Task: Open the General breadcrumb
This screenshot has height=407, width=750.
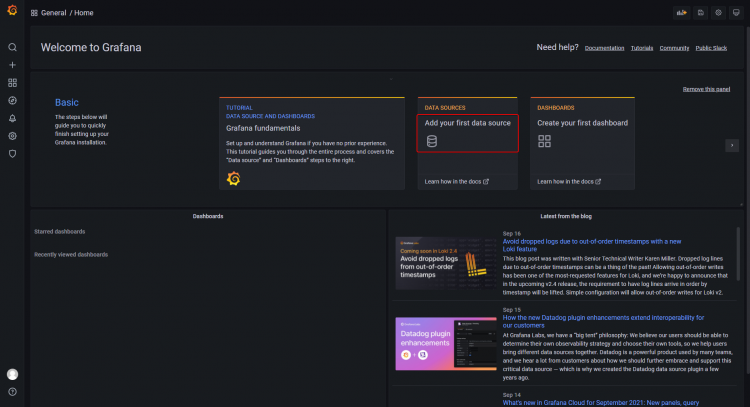Action: coord(54,13)
